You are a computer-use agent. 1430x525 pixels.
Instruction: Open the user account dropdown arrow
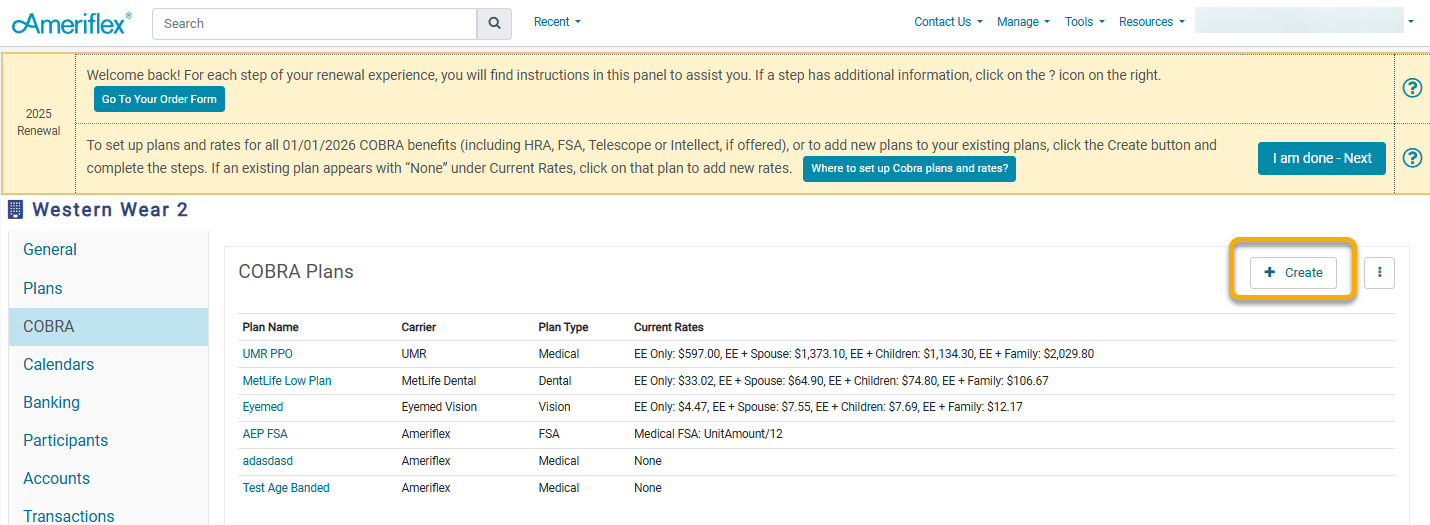coord(1410,21)
